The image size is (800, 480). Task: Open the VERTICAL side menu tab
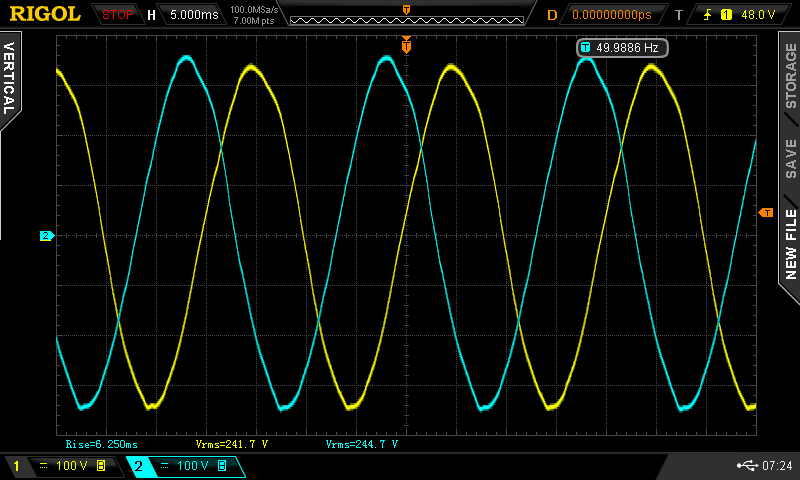coord(9,80)
